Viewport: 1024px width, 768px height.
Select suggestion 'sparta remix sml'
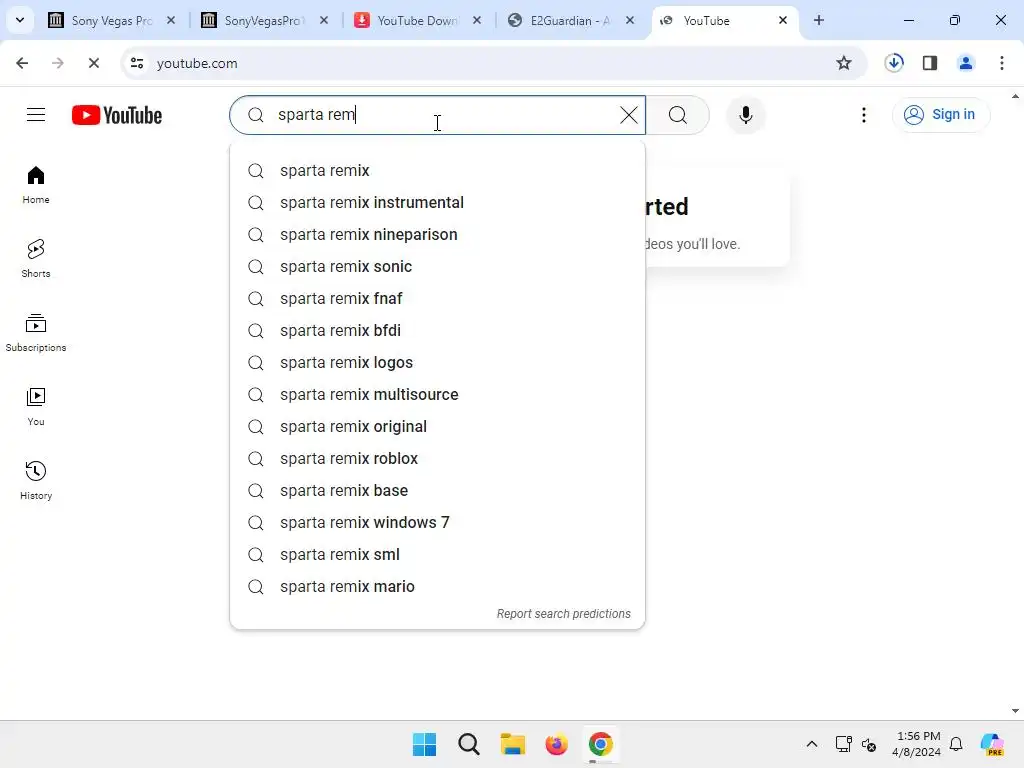(x=438, y=554)
